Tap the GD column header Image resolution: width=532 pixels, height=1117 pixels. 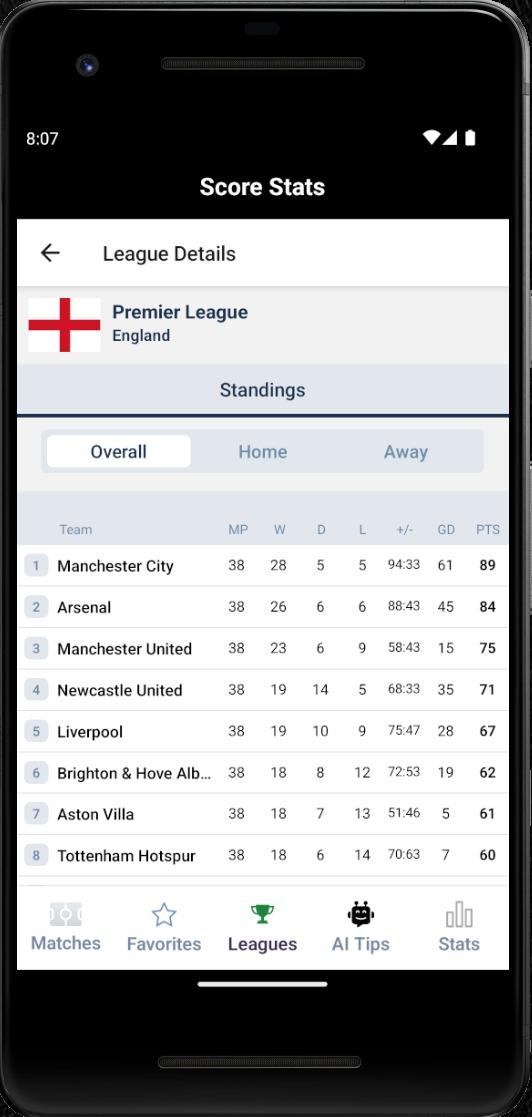coord(446,529)
